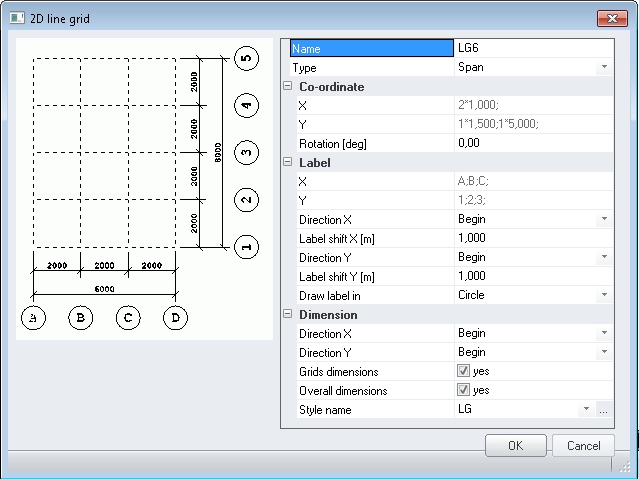
Task: Collapse the Label section
Action: click(288, 162)
